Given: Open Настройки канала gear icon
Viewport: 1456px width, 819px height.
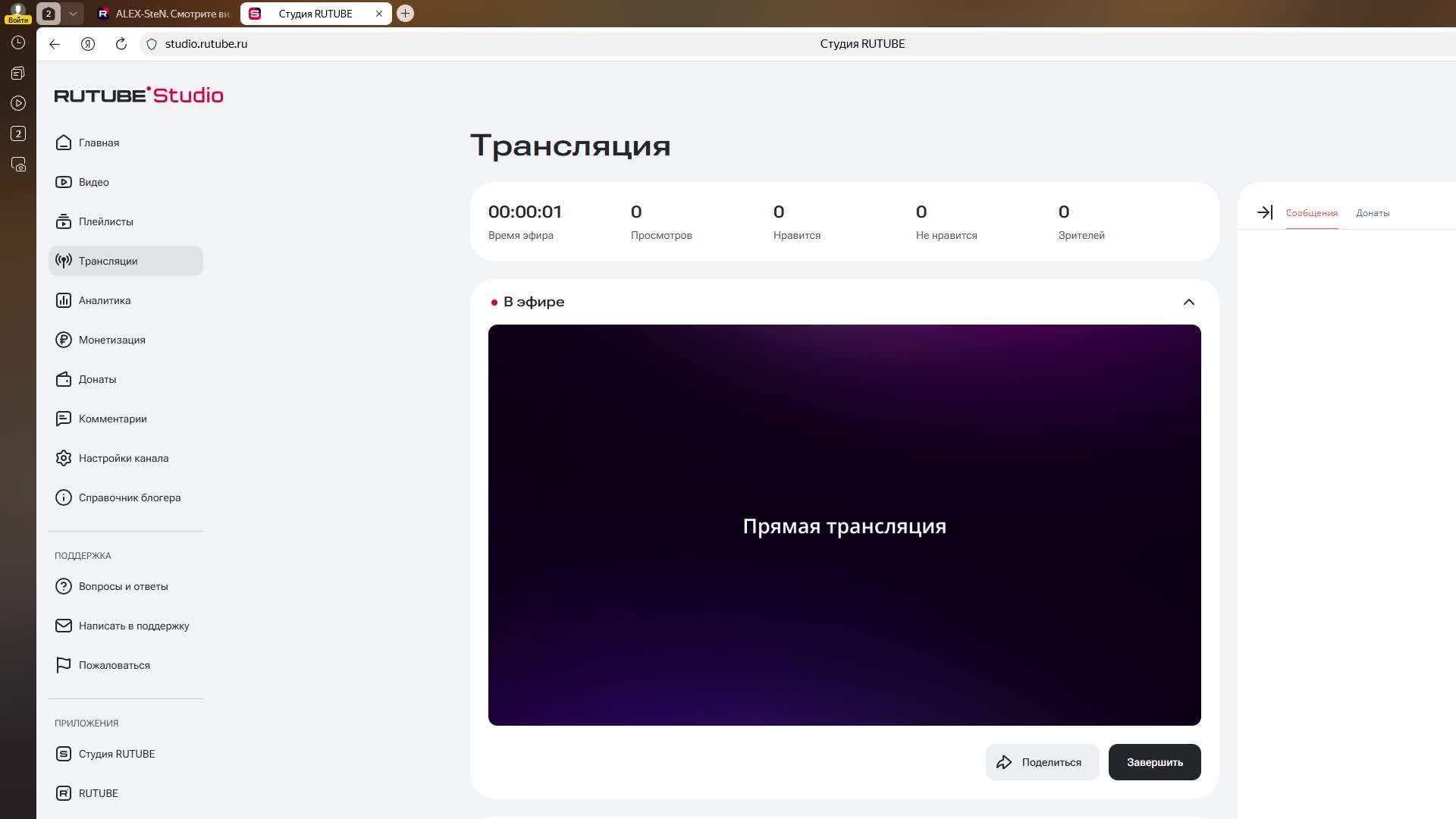Looking at the screenshot, I should [x=64, y=458].
